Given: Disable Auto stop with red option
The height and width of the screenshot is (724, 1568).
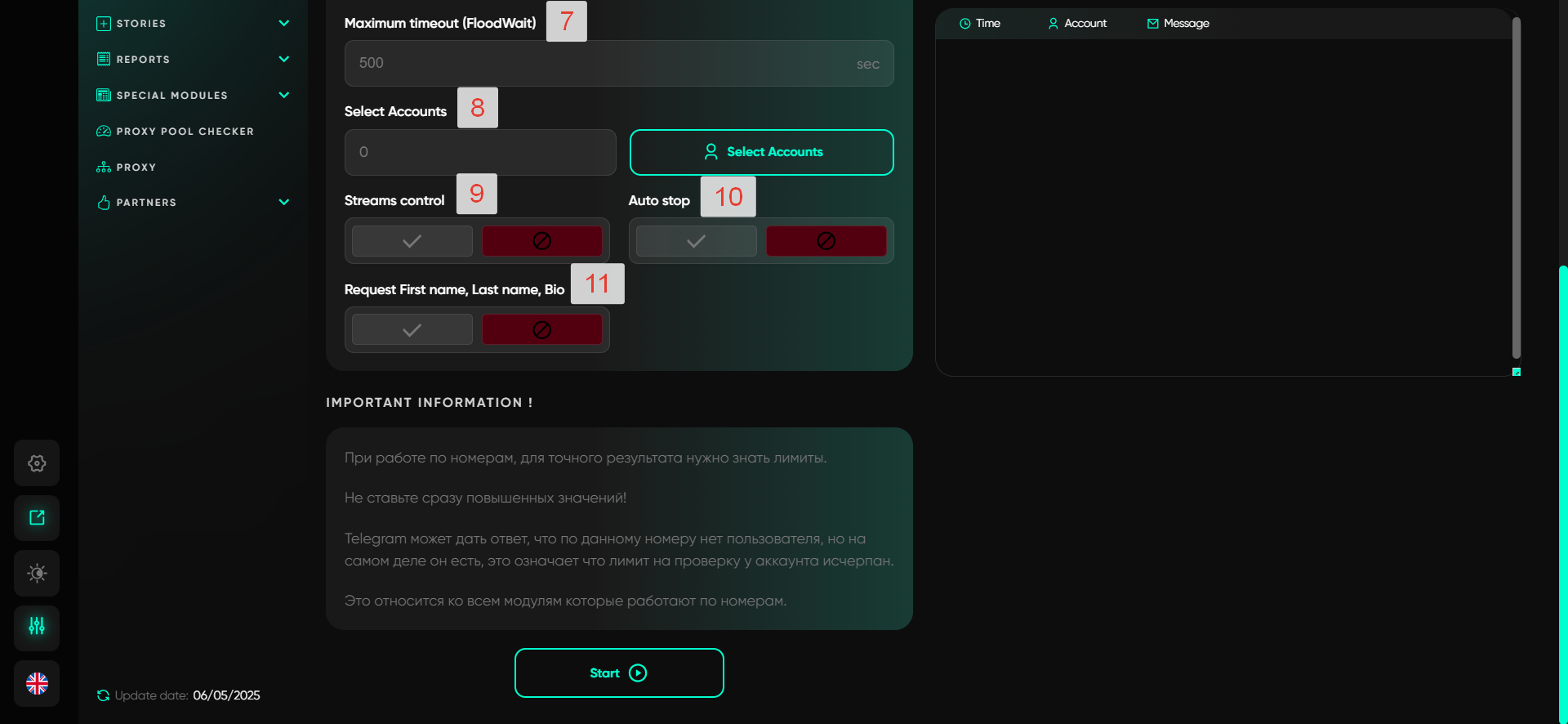Looking at the screenshot, I should (826, 241).
